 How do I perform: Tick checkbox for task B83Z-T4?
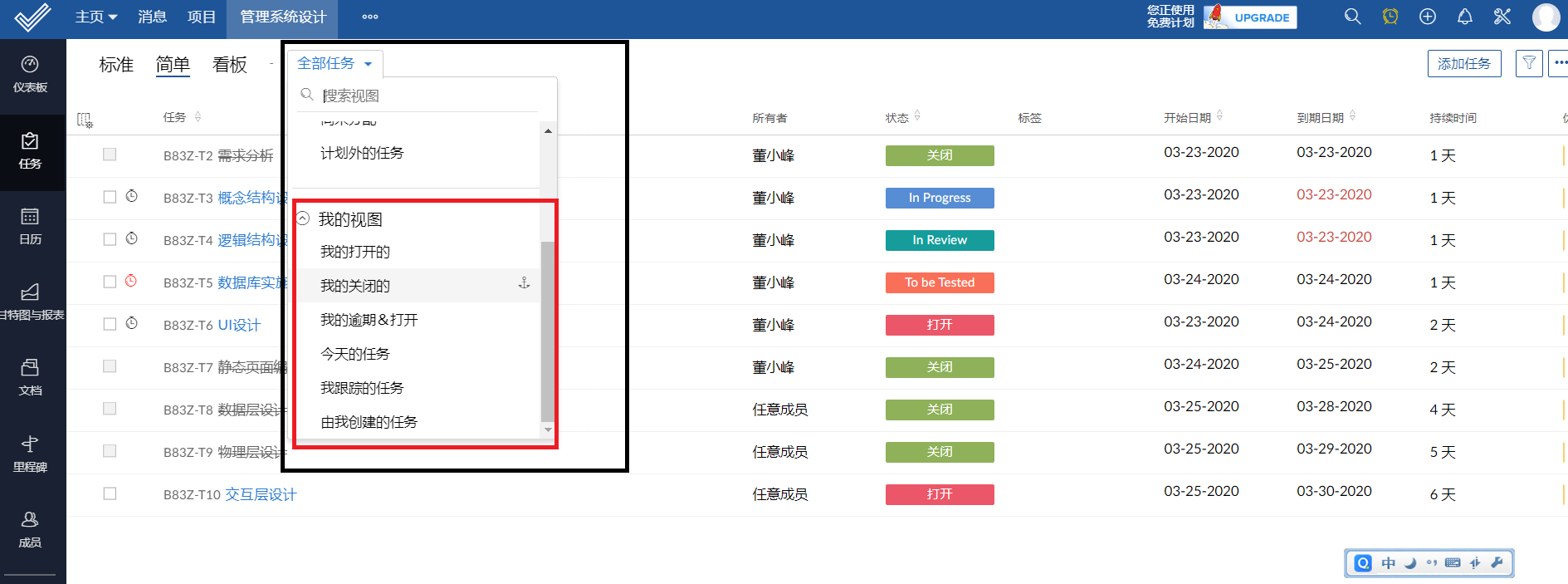[110, 239]
